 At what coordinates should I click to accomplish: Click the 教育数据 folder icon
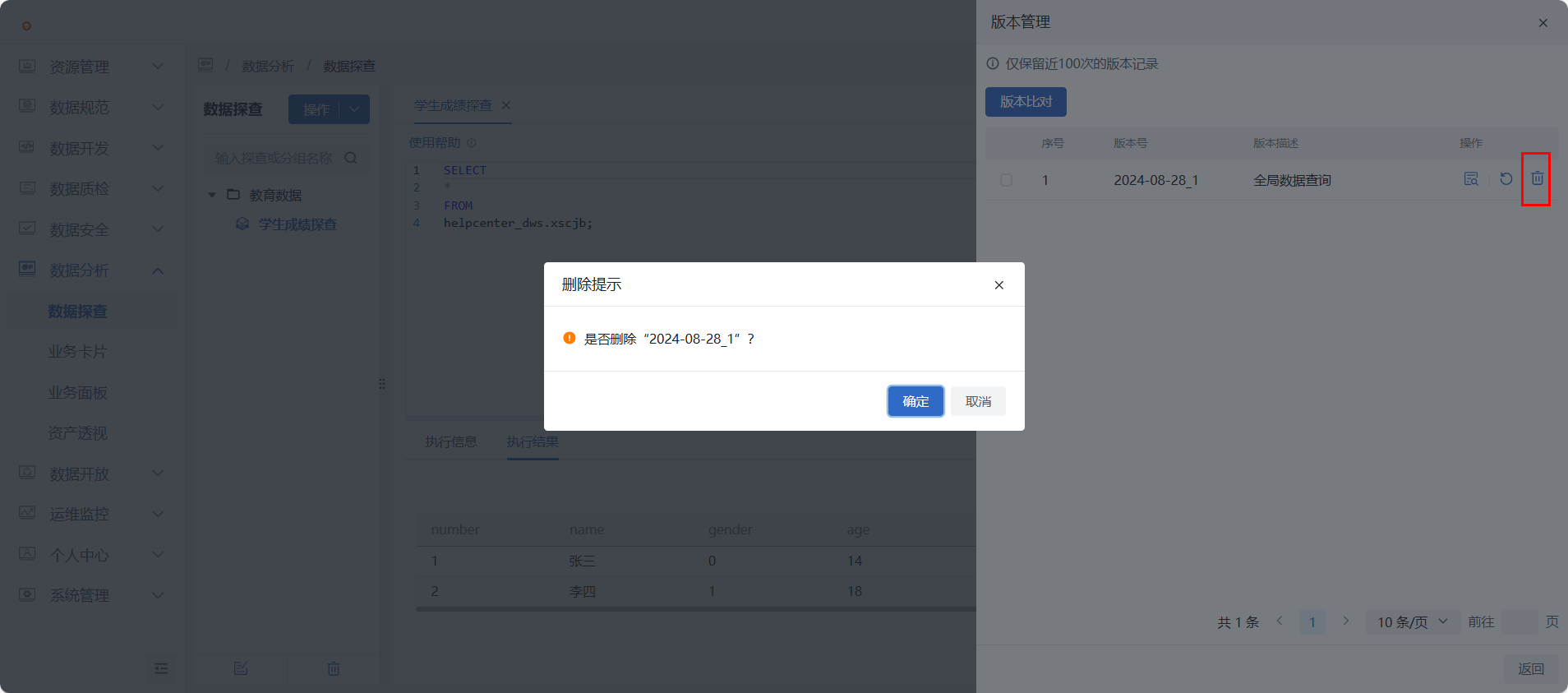click(233, 194)
